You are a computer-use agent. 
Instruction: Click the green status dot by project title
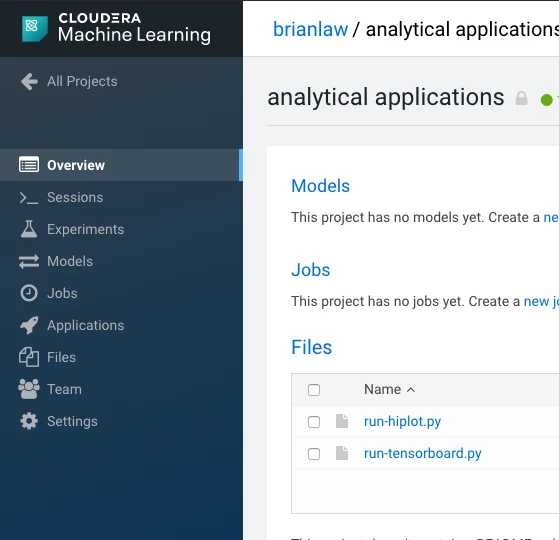point(546,100)
